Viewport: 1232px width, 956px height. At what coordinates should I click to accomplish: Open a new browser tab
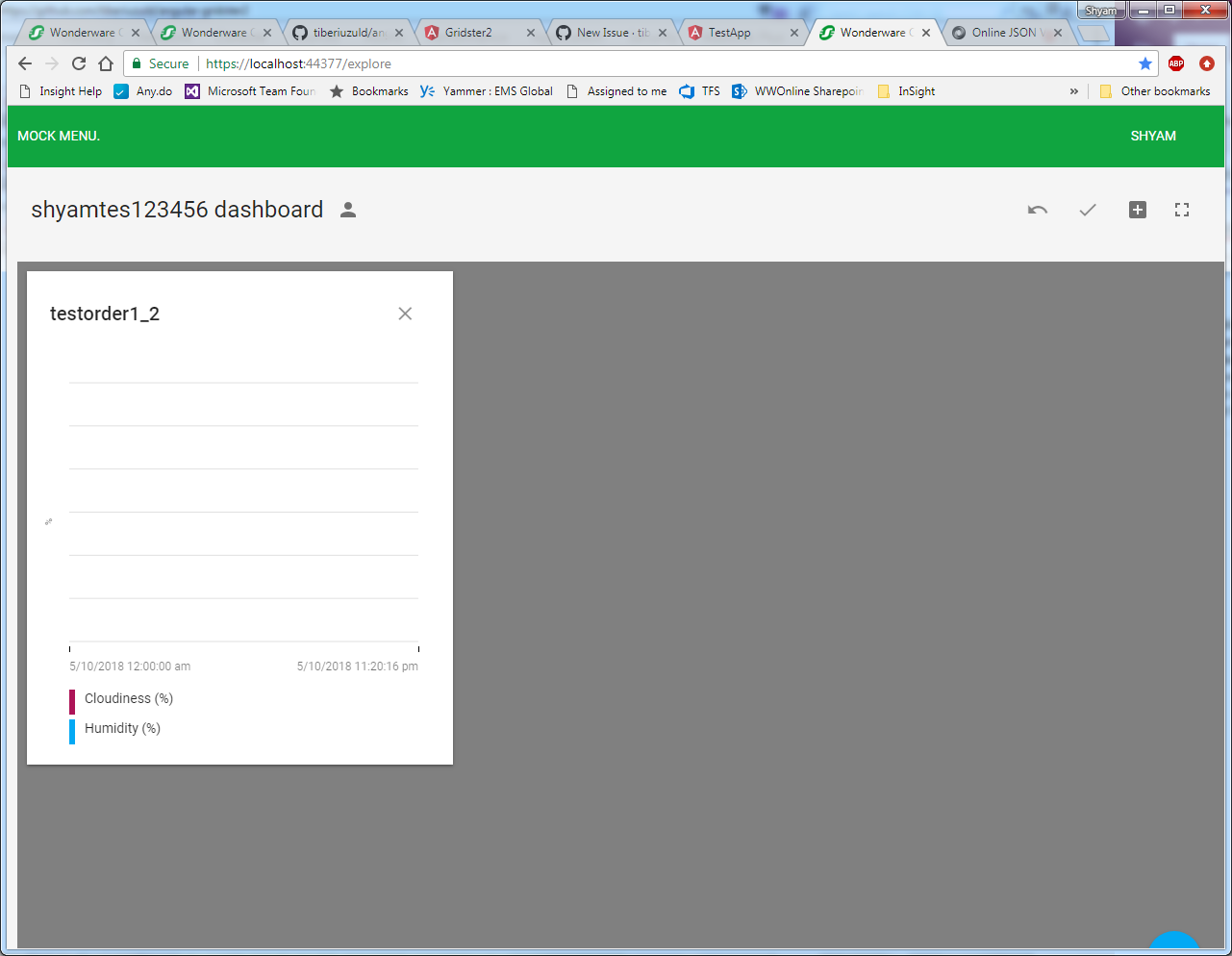click(x=1093, y=34)
